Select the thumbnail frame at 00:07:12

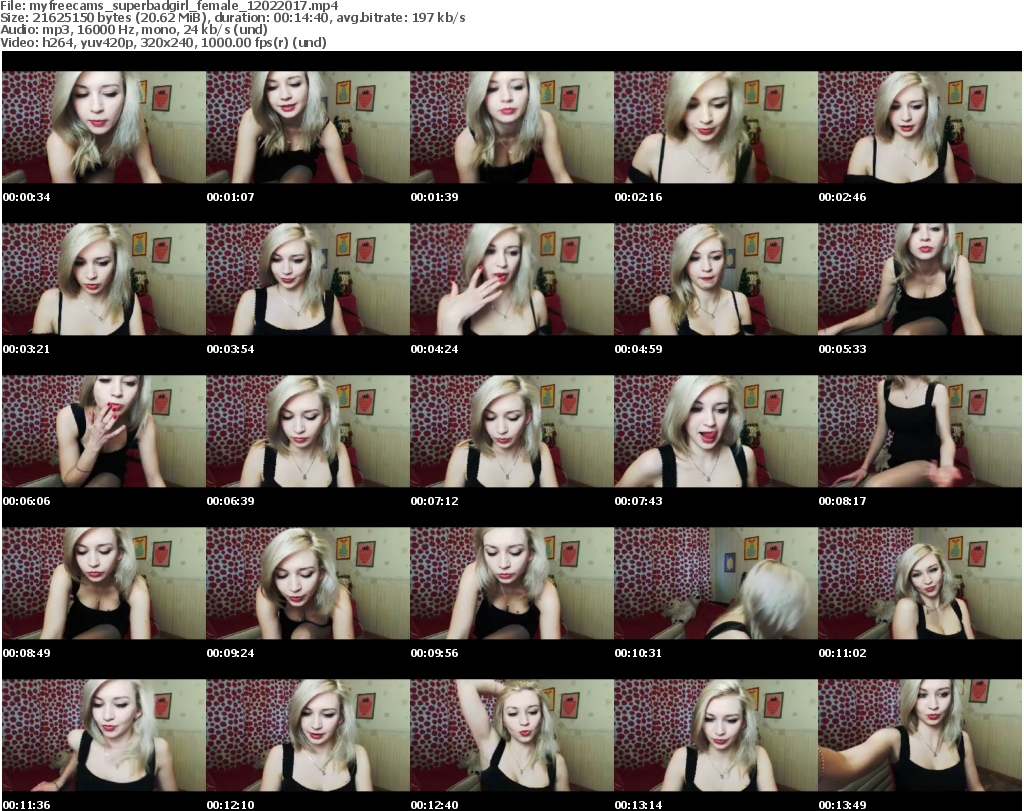(x=512, y=431)
